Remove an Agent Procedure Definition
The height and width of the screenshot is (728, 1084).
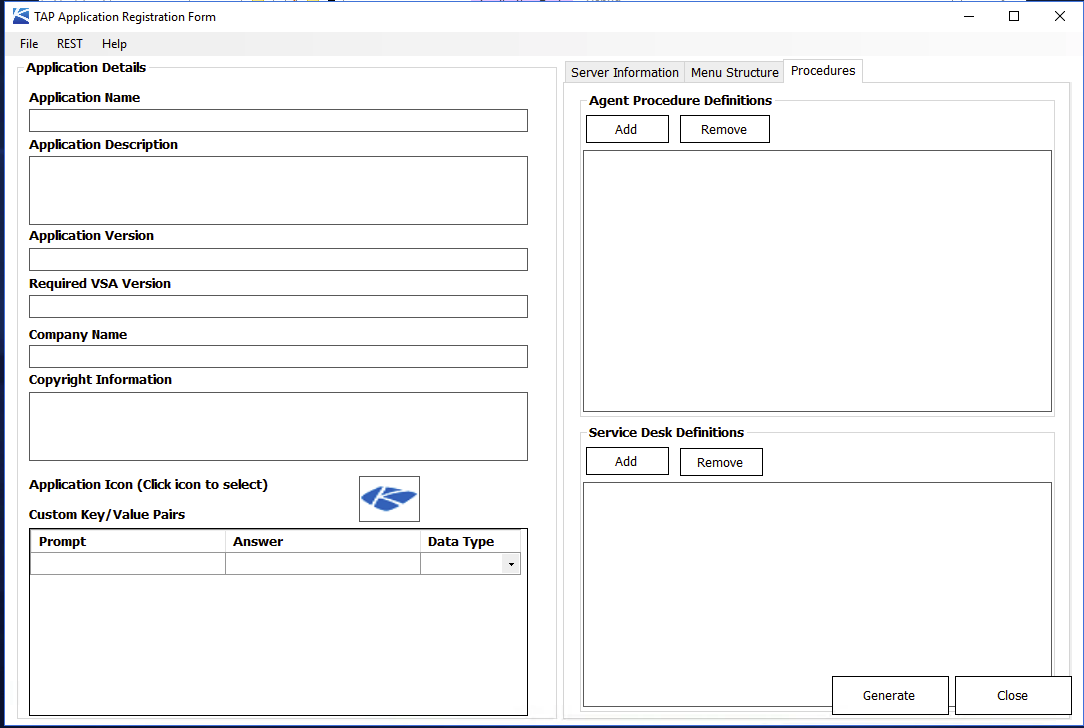click(725, 129)
